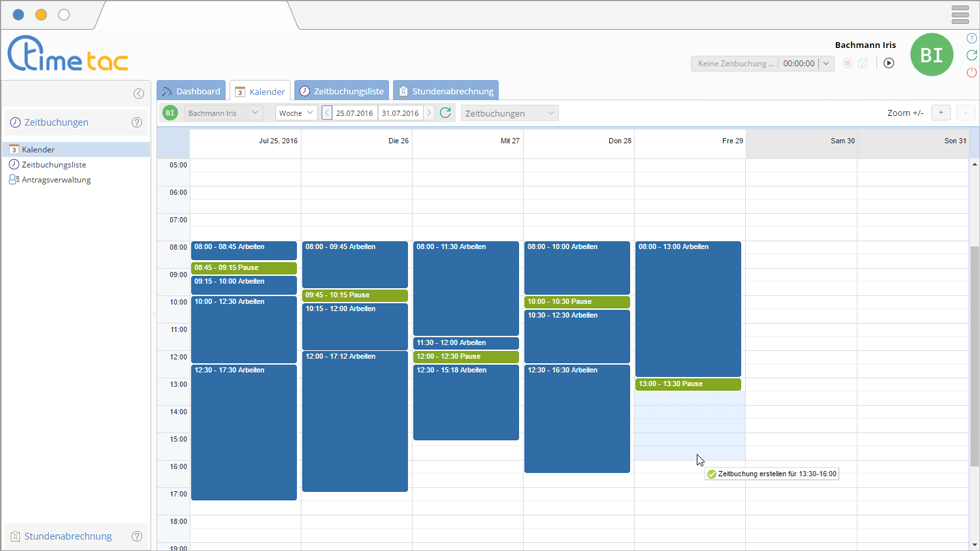Open Tuesday 10:15 - 12:00 Arbeiten entry
This screenshot has width=980, height=551.
click(355, 326)
